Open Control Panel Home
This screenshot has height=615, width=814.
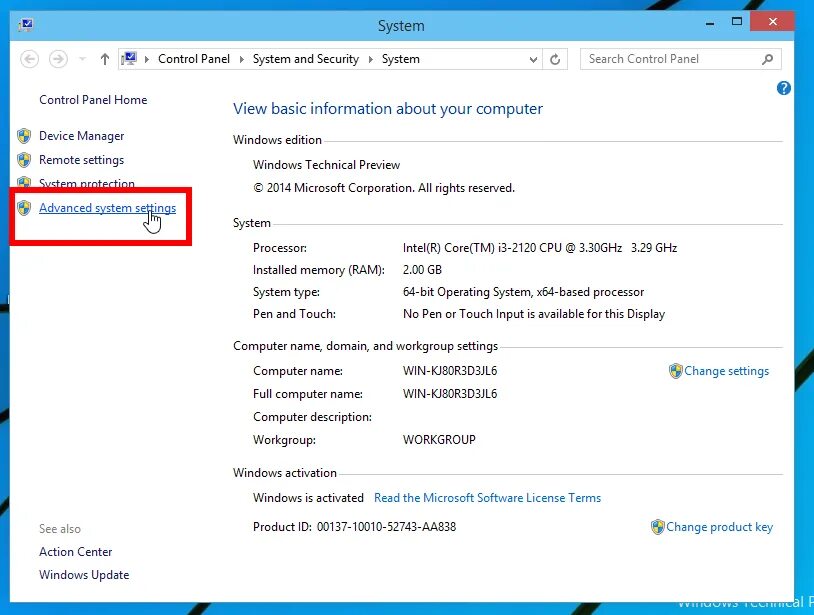click(x=93, y=100)
